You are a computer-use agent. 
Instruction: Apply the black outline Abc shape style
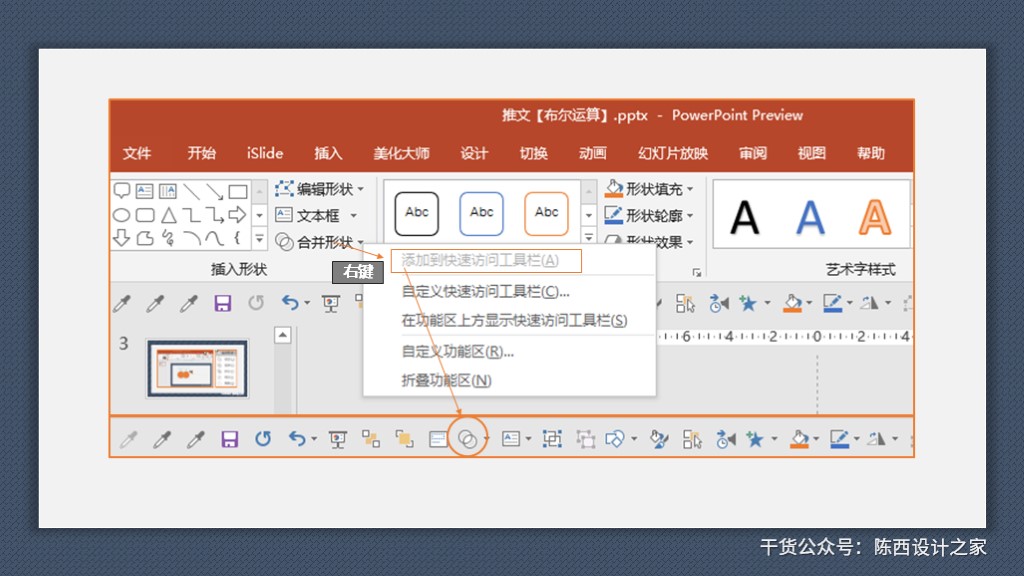pos(417,214)
